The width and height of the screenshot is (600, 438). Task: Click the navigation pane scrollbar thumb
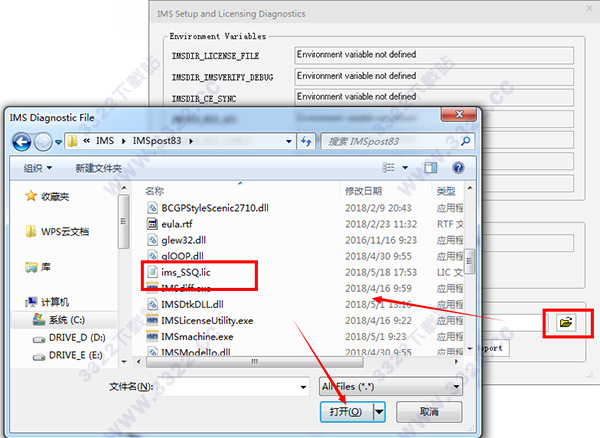(123, 221)
